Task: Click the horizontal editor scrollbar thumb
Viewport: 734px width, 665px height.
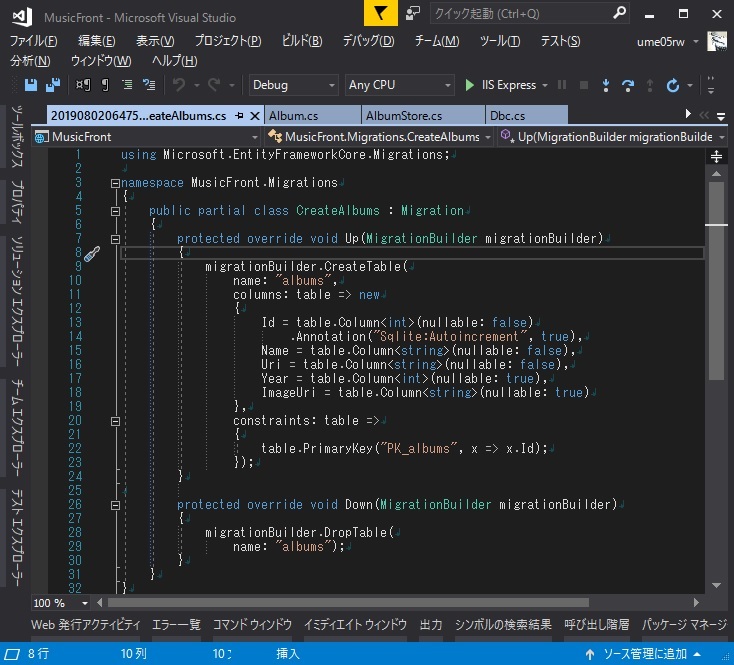Action: [x=348, y=603]
